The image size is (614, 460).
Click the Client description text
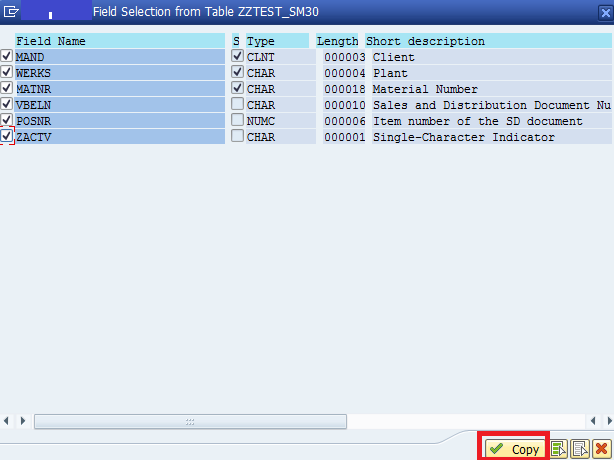tap(394, 57)
